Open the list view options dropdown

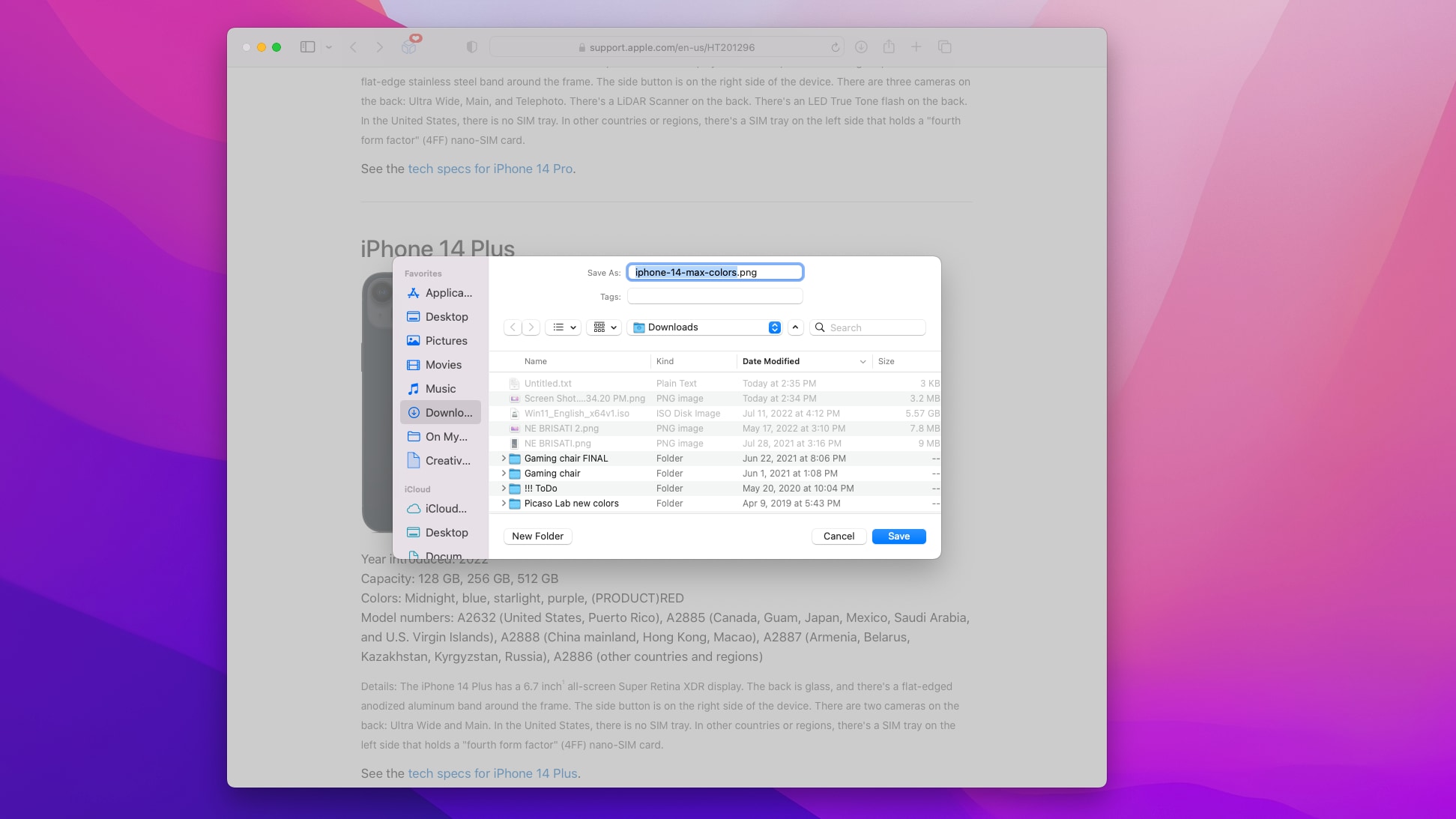click(x=564, y=327)
